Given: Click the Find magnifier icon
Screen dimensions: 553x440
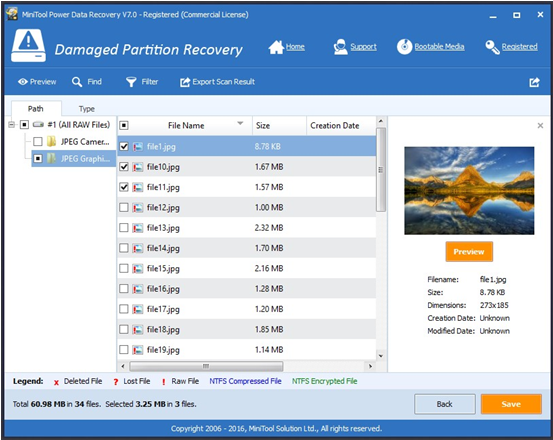Looking at the screenshot, I should point(77,82).
